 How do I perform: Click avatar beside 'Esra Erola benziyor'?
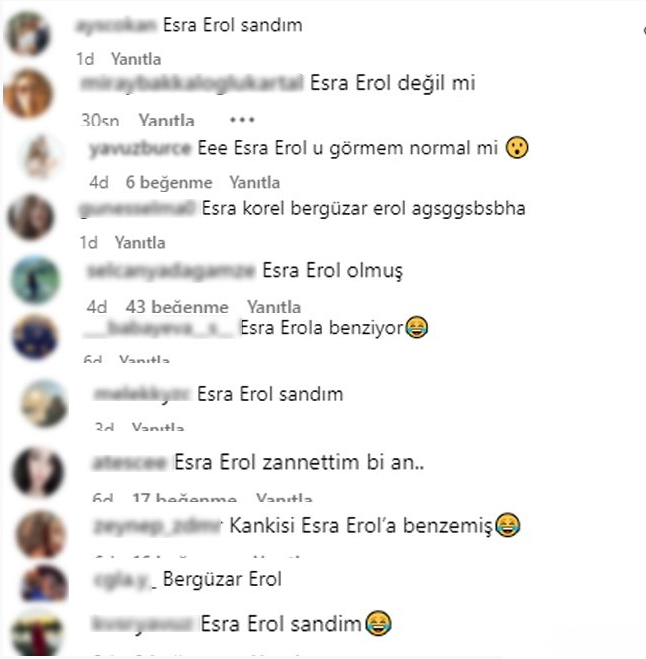(x=35, y=337)
